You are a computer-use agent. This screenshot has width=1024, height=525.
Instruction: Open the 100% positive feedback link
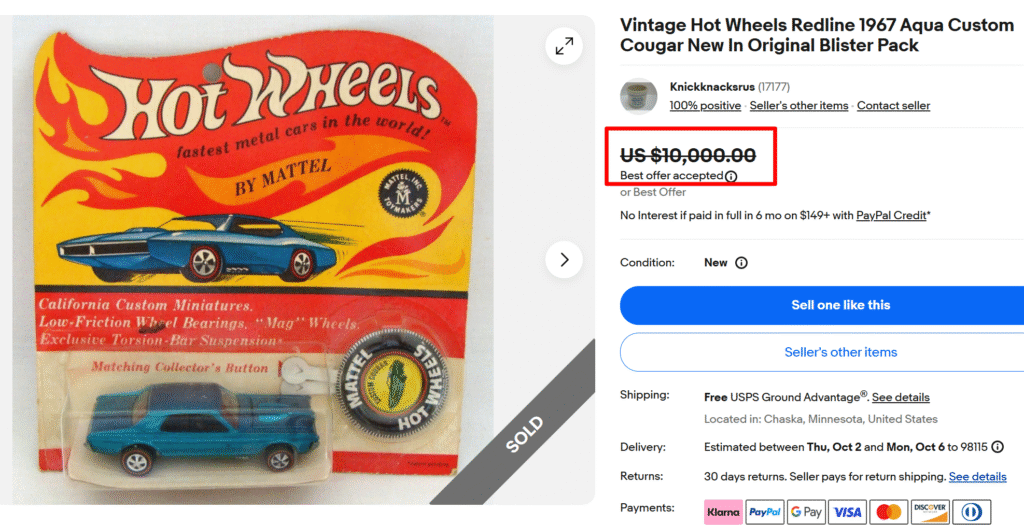click(705, 106)
